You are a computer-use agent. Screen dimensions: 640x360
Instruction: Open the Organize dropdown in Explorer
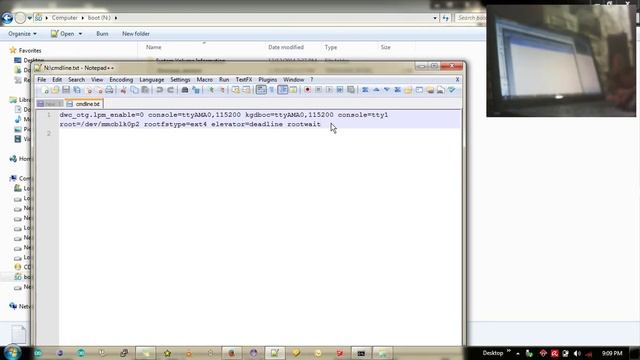click(22, 34)
